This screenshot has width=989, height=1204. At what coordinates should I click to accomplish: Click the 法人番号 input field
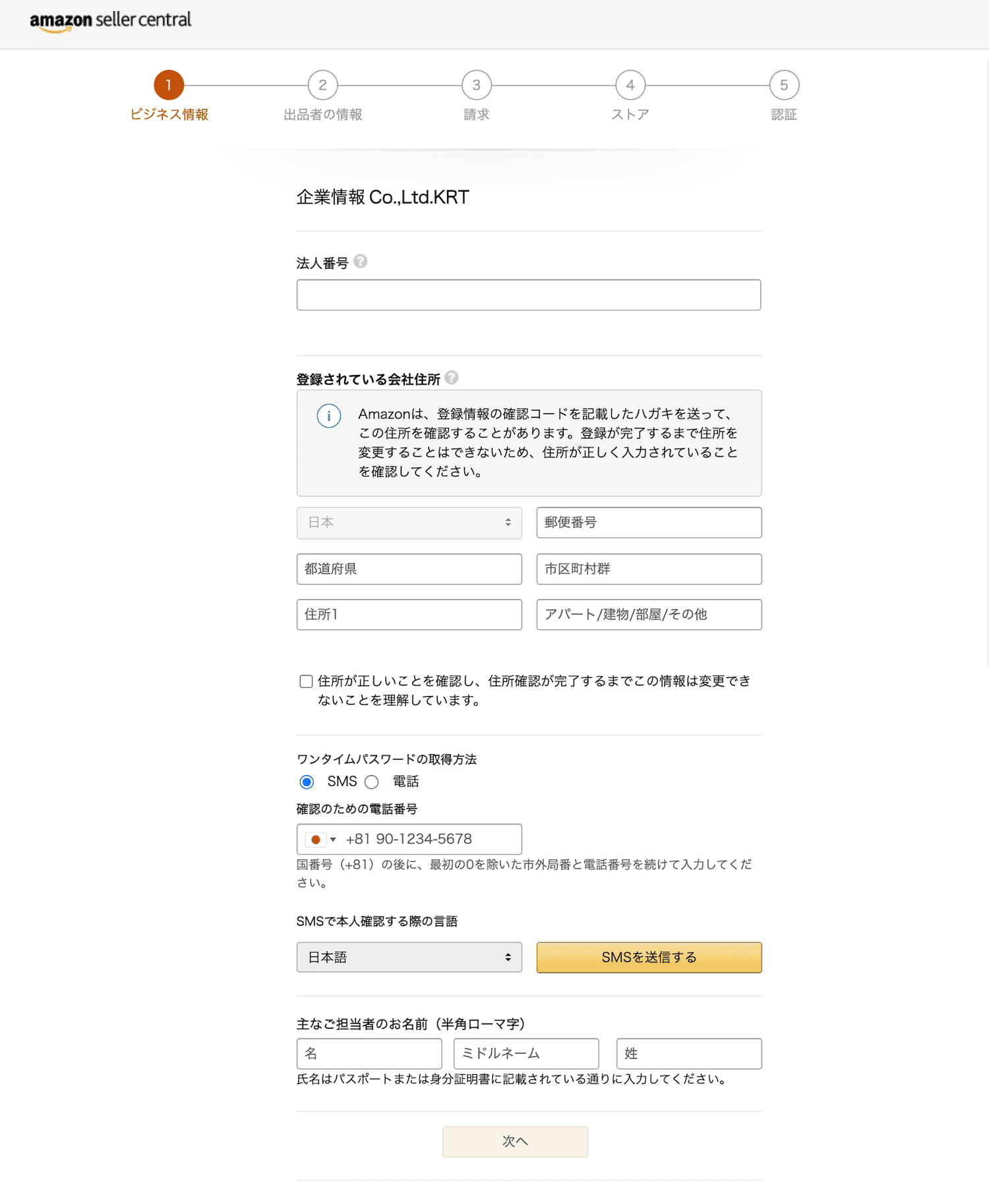[529, 295]
